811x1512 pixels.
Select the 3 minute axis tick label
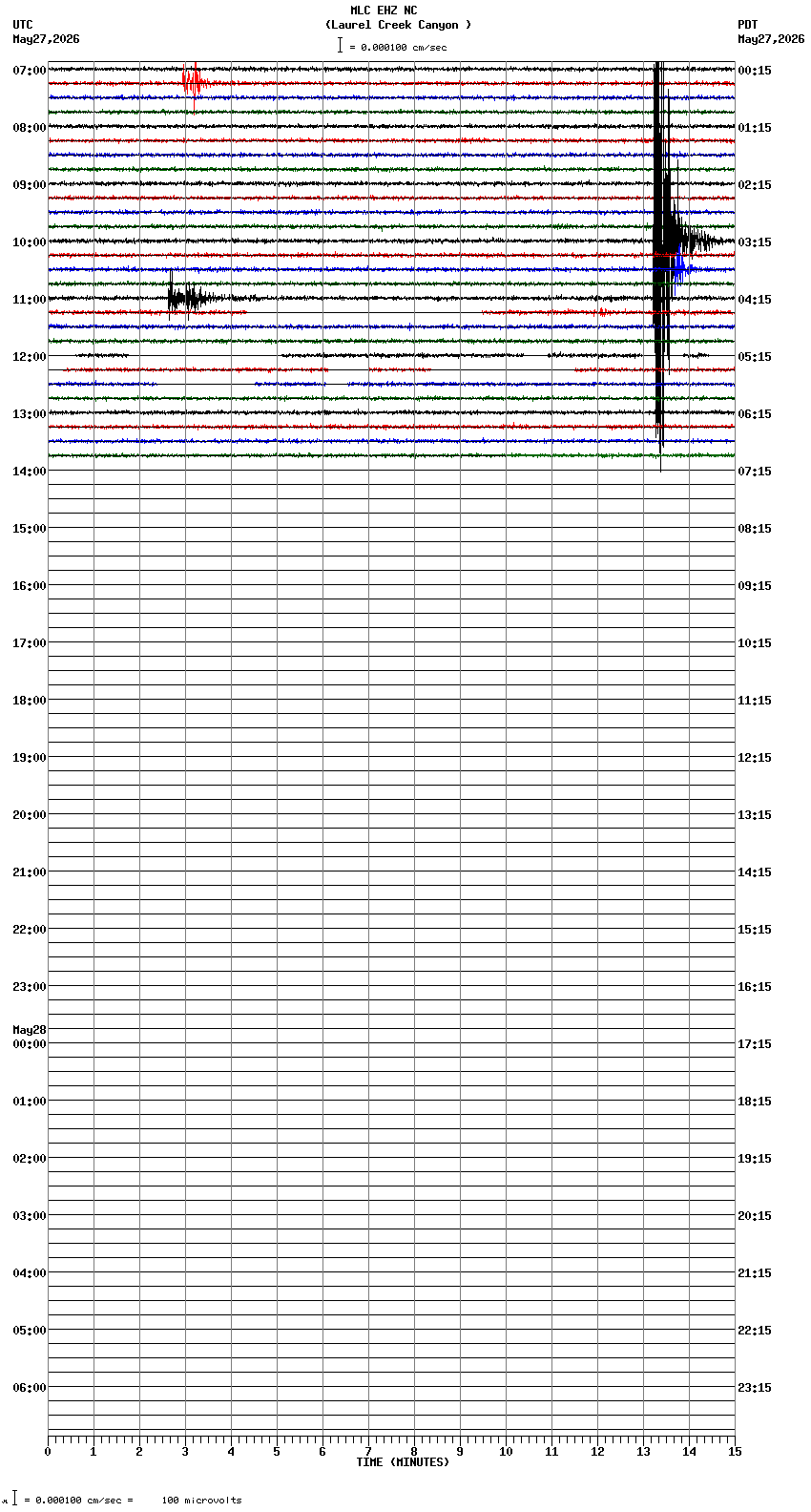coord(185,1452)
